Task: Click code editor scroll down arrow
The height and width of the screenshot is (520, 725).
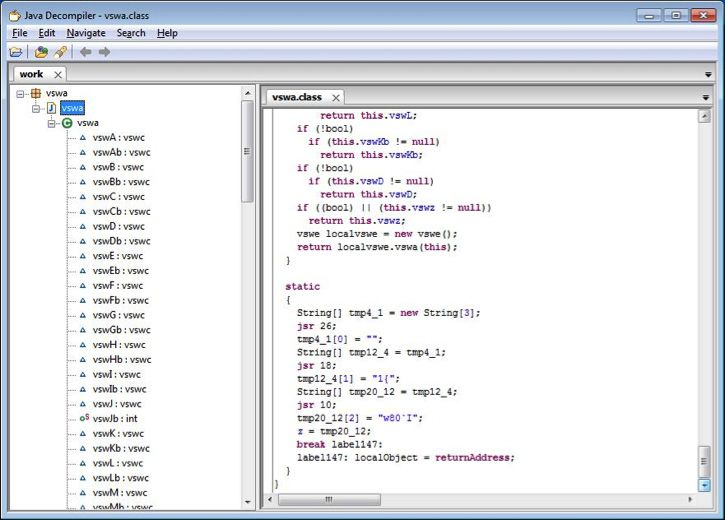Action: pyautogui.click(x=704, y=485)
